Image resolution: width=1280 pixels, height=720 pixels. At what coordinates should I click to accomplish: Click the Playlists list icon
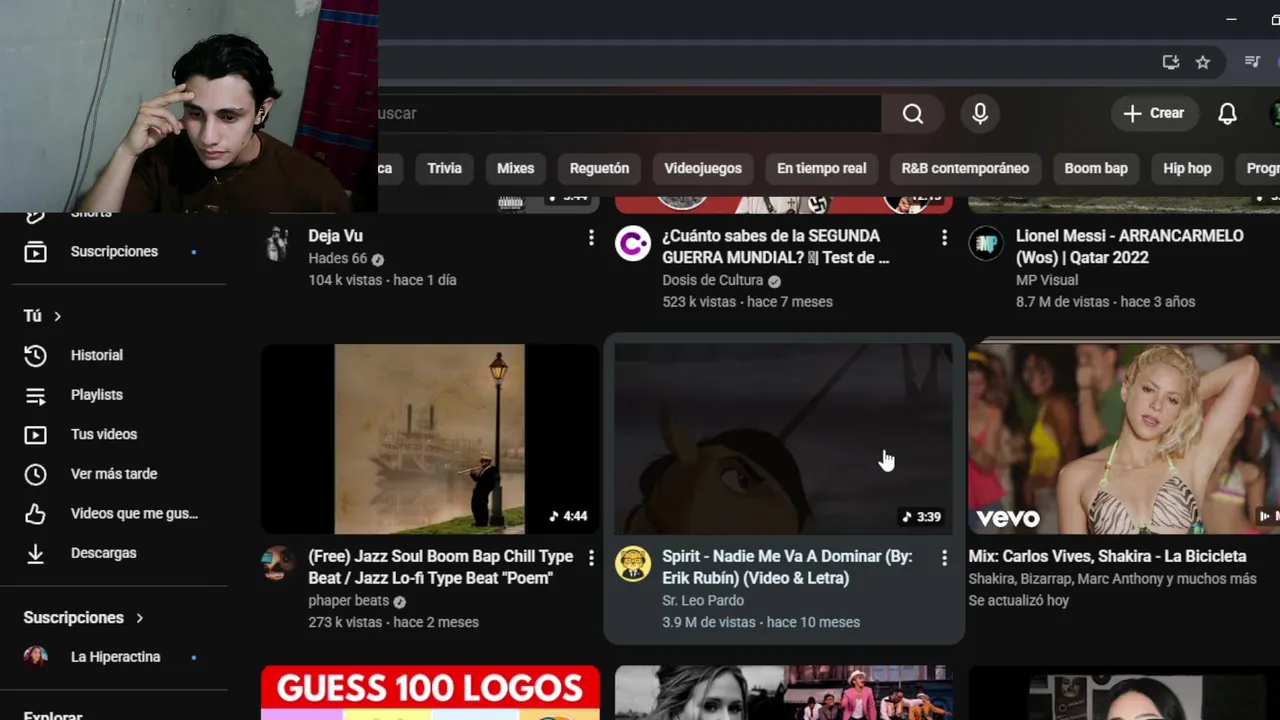(35, 395)
